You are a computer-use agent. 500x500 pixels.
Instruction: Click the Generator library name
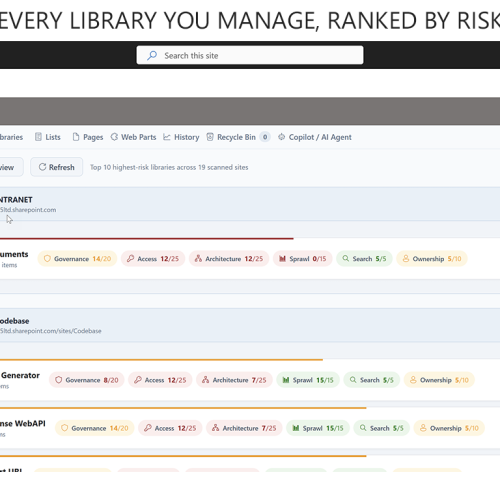pos(20,375)
